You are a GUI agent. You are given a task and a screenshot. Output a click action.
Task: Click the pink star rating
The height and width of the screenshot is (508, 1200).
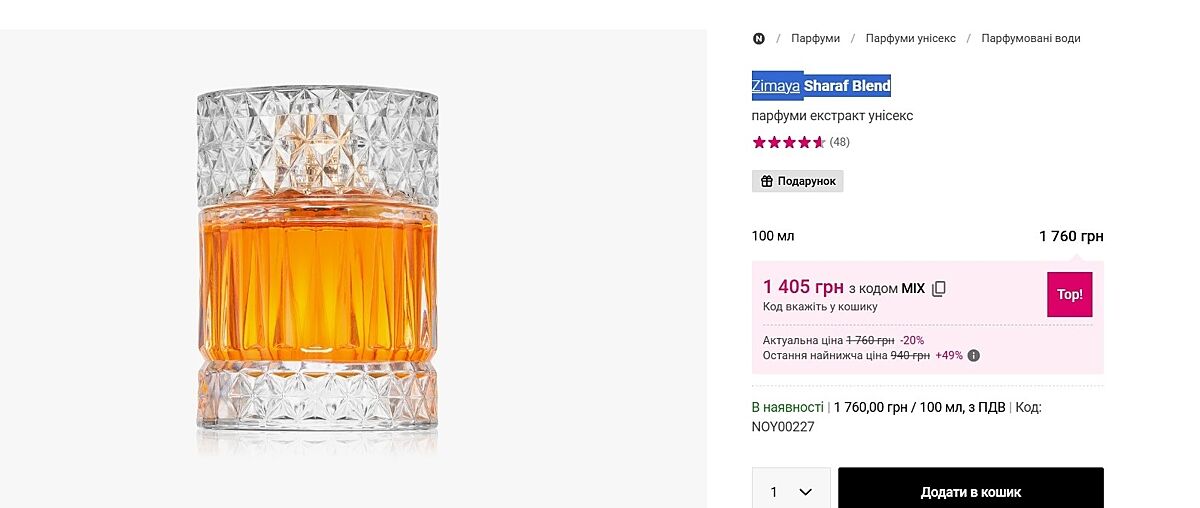point(789,142)
